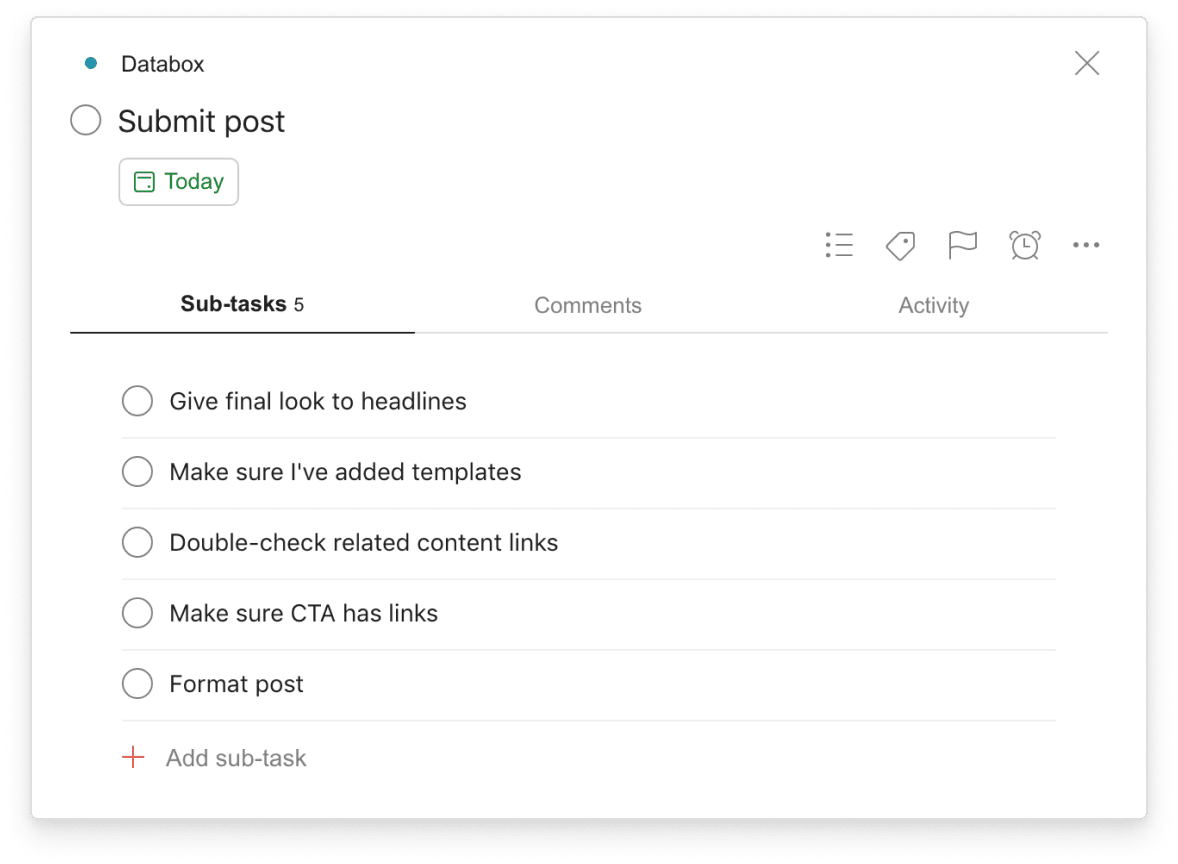Click Add sub-task
Viewport: 1178px width, 864px height.
[x=236, y=757]
